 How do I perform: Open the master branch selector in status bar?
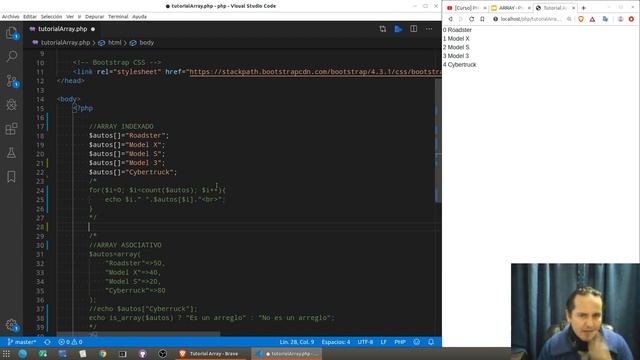[22, 342]
